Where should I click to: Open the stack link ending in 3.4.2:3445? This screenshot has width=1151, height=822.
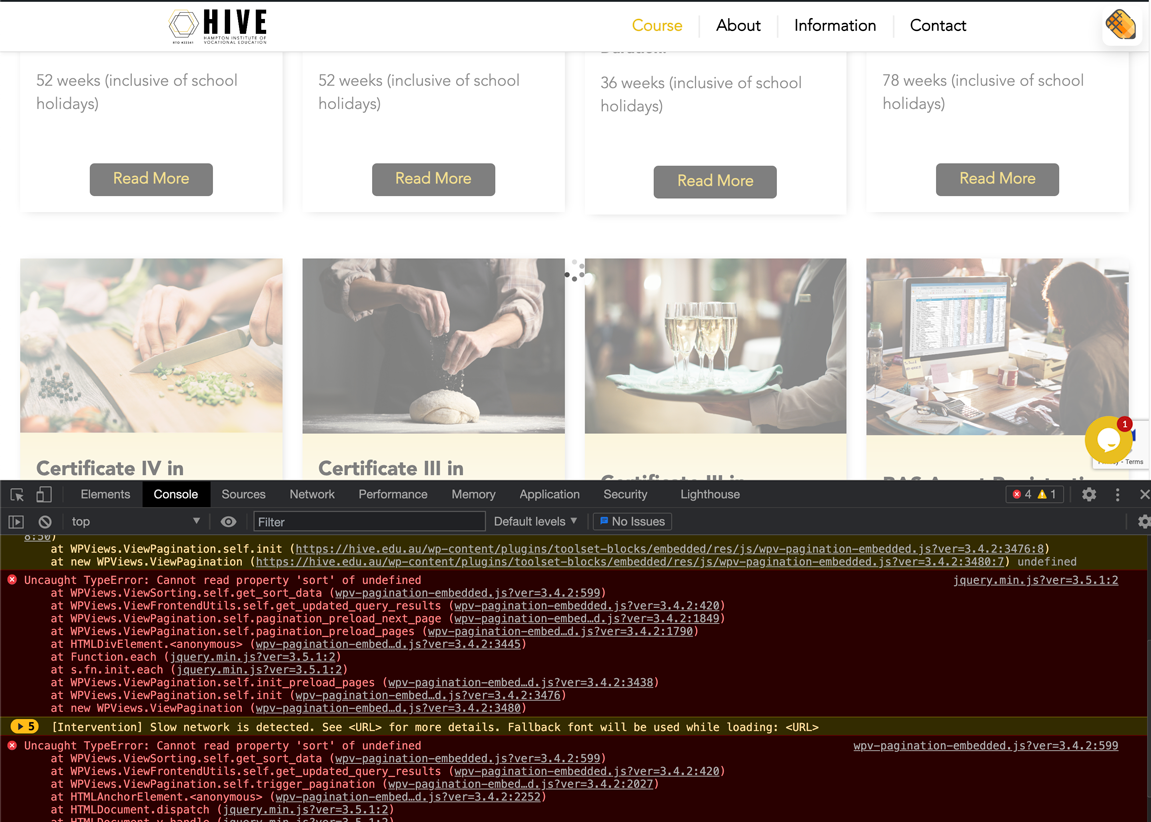pos(388,644)
